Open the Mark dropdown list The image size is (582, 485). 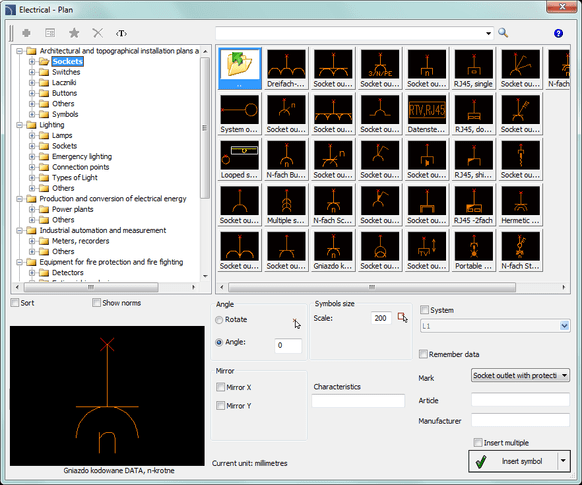click(x=520, y=375)
